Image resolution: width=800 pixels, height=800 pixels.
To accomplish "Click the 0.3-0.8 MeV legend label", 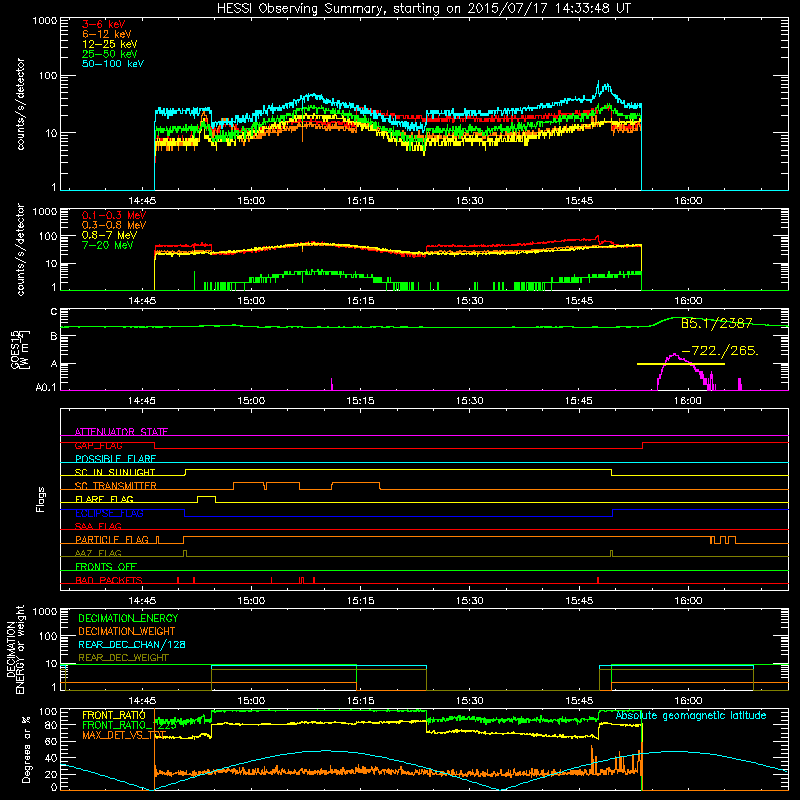I will click(114, 225).
